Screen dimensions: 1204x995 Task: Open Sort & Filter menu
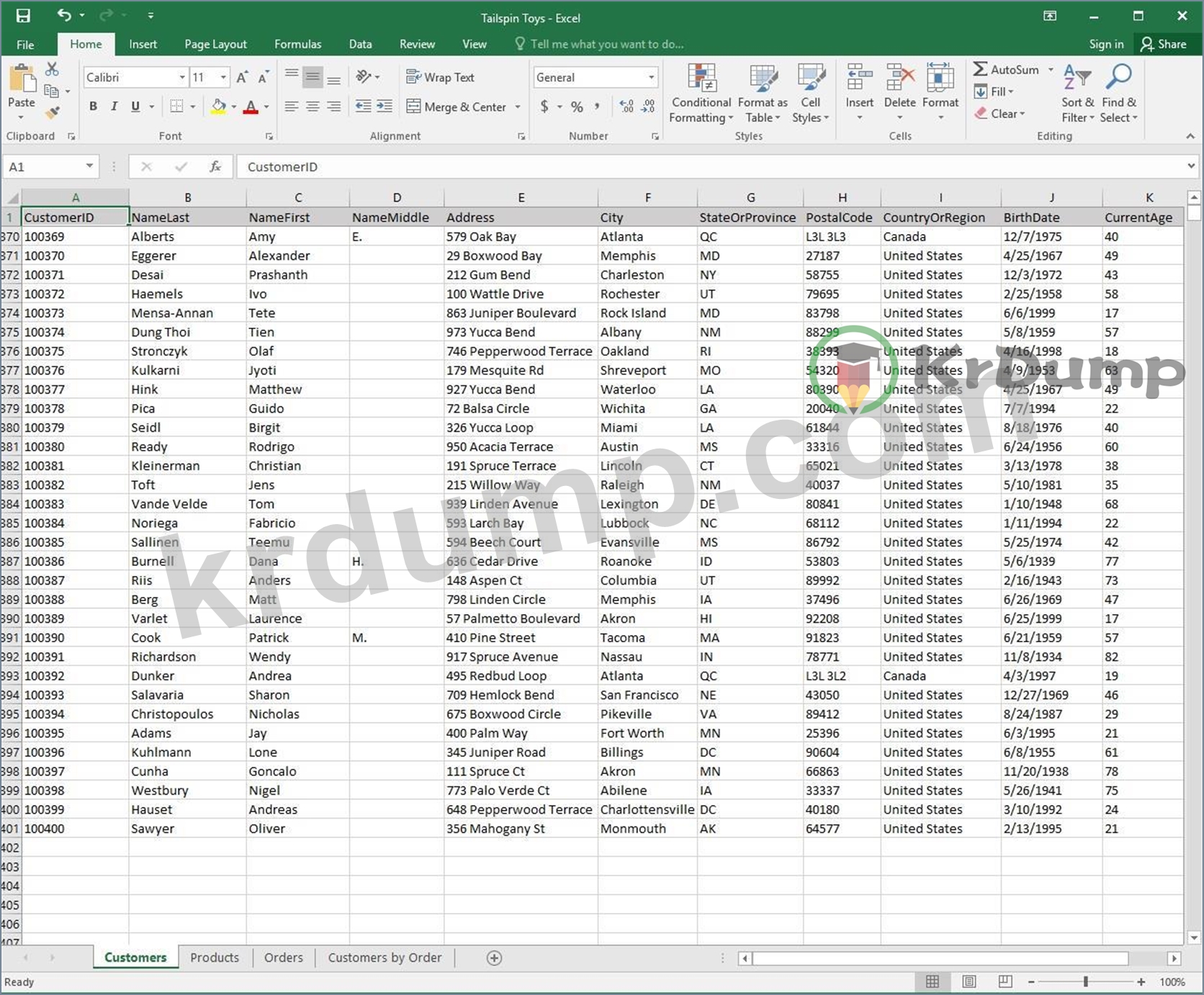pos(1077,94)
